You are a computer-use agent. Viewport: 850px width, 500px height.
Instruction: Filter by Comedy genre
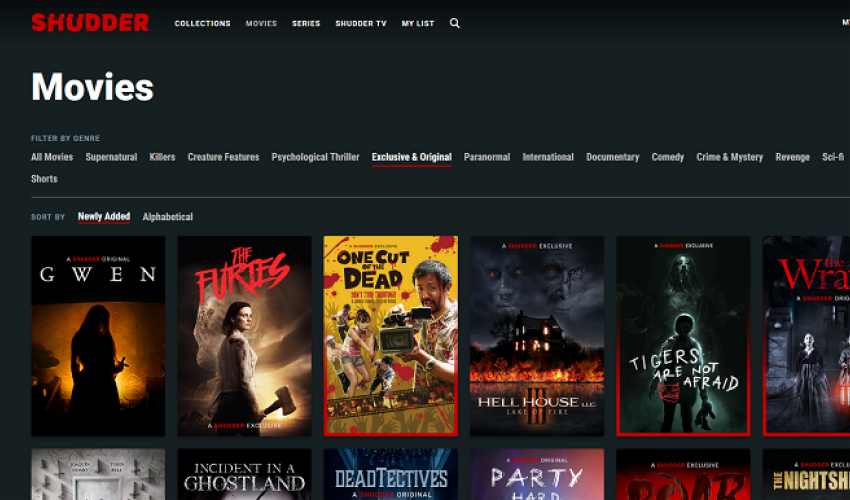(x=668, y=157)
